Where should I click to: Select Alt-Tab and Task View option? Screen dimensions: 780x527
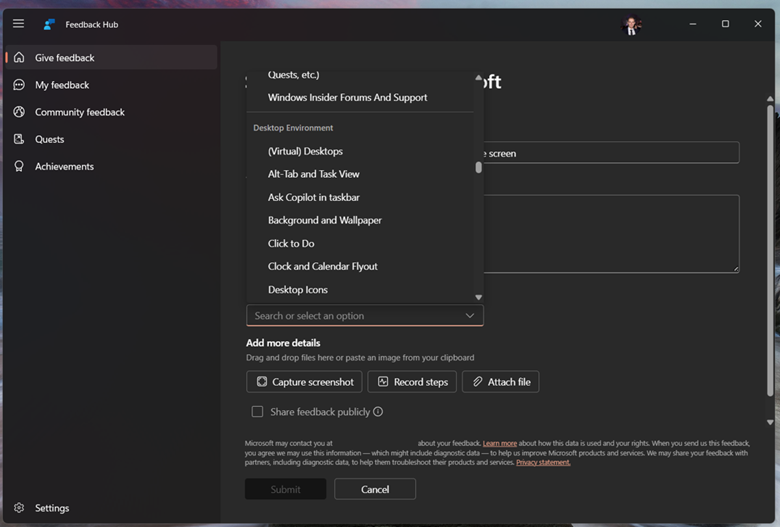313,174
